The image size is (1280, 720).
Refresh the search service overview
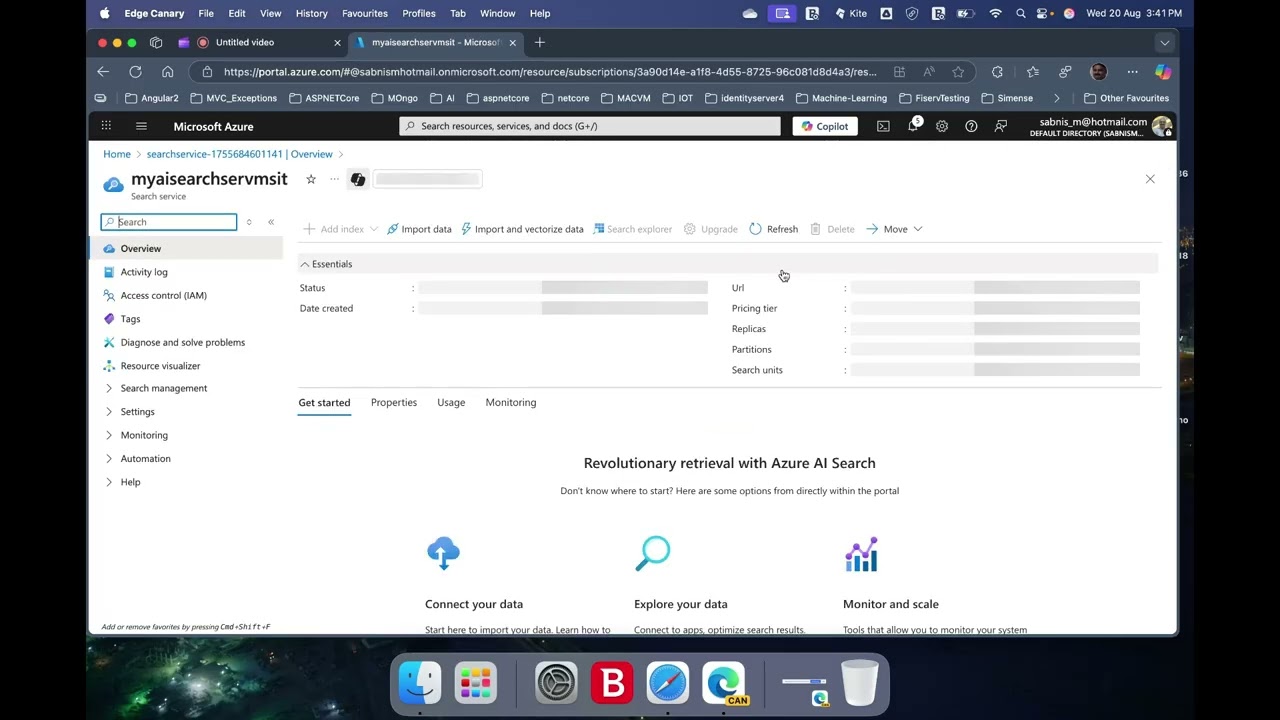click(773, 229)
